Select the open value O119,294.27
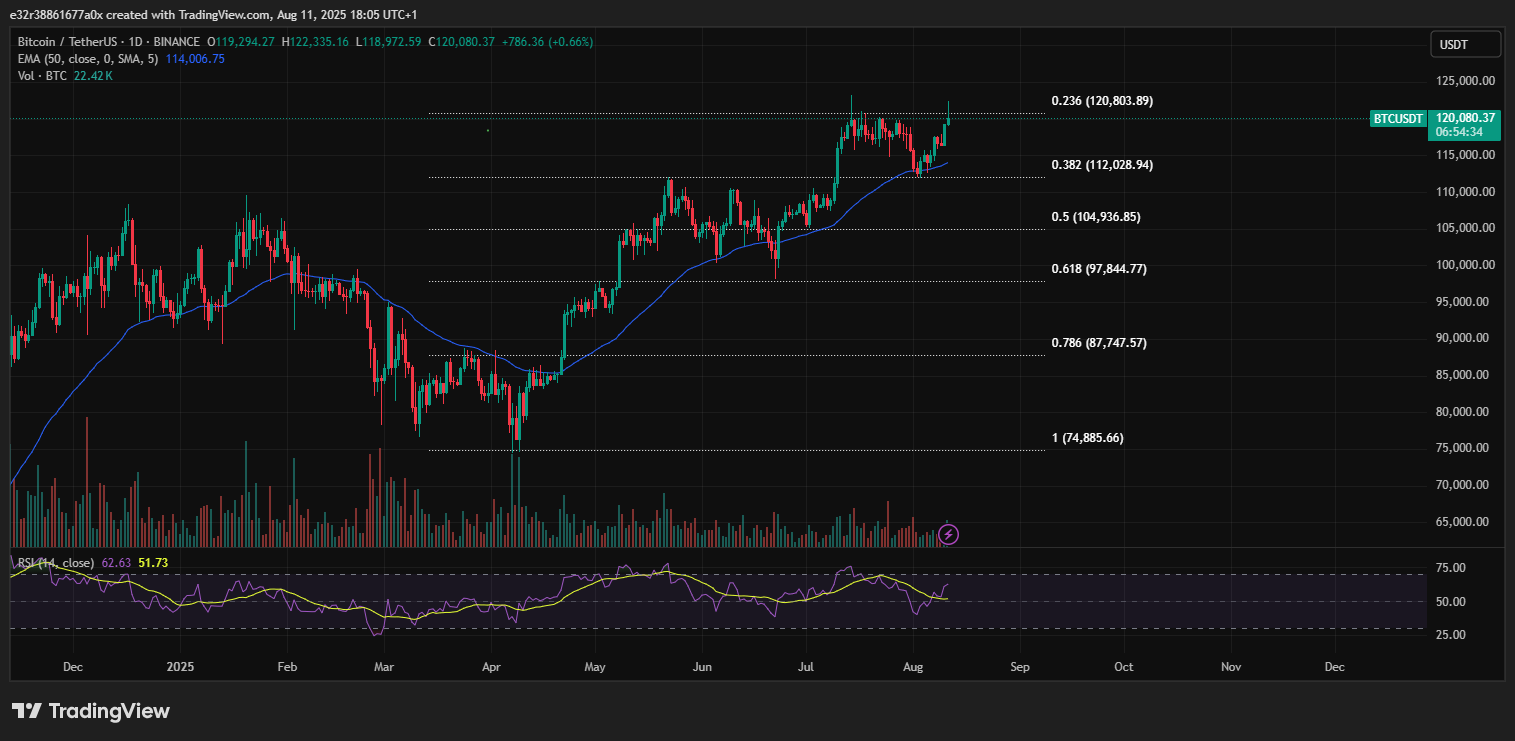Screen dimensions: 1515x741 click(241, 42)
